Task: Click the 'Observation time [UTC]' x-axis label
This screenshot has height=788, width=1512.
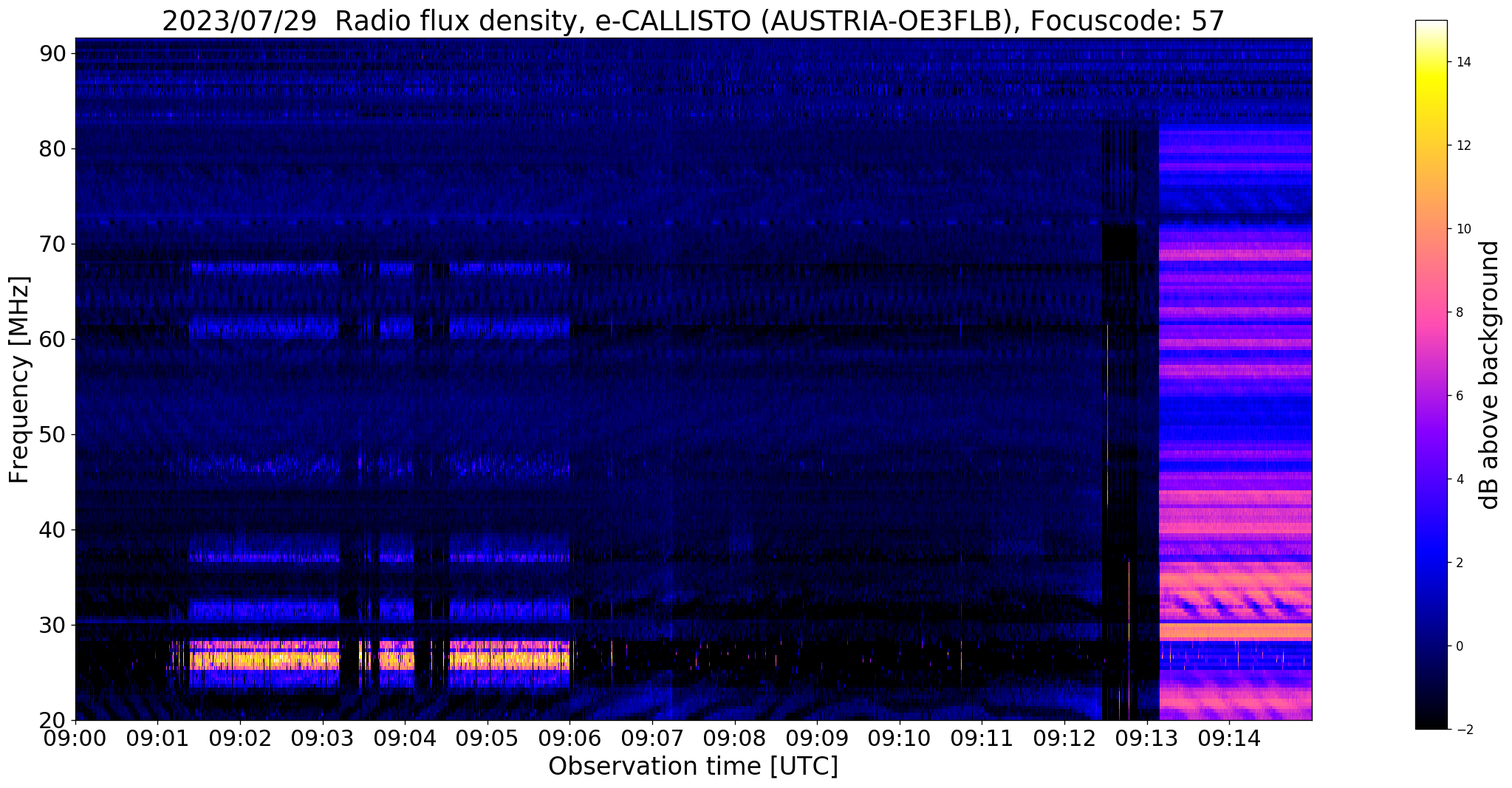Action: [x=693, y=767]
